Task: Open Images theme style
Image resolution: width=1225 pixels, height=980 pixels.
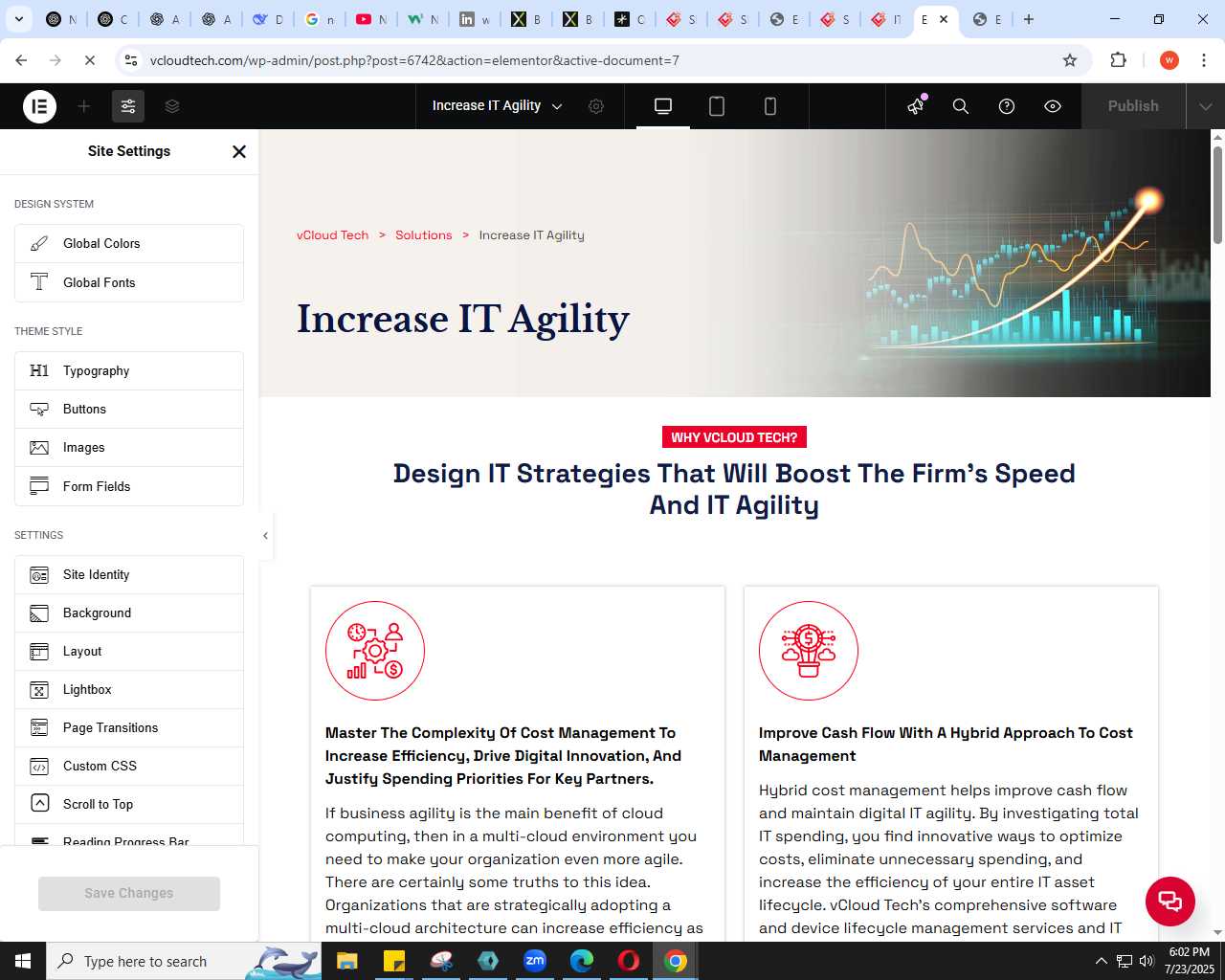Action: [129, 448]
